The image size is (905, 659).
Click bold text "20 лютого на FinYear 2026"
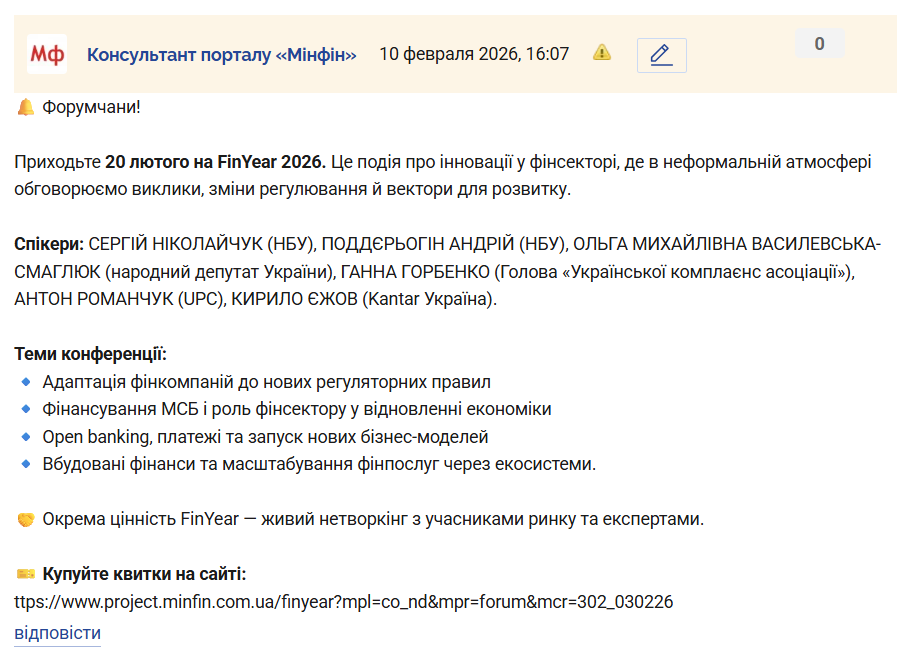coord(215,162)
